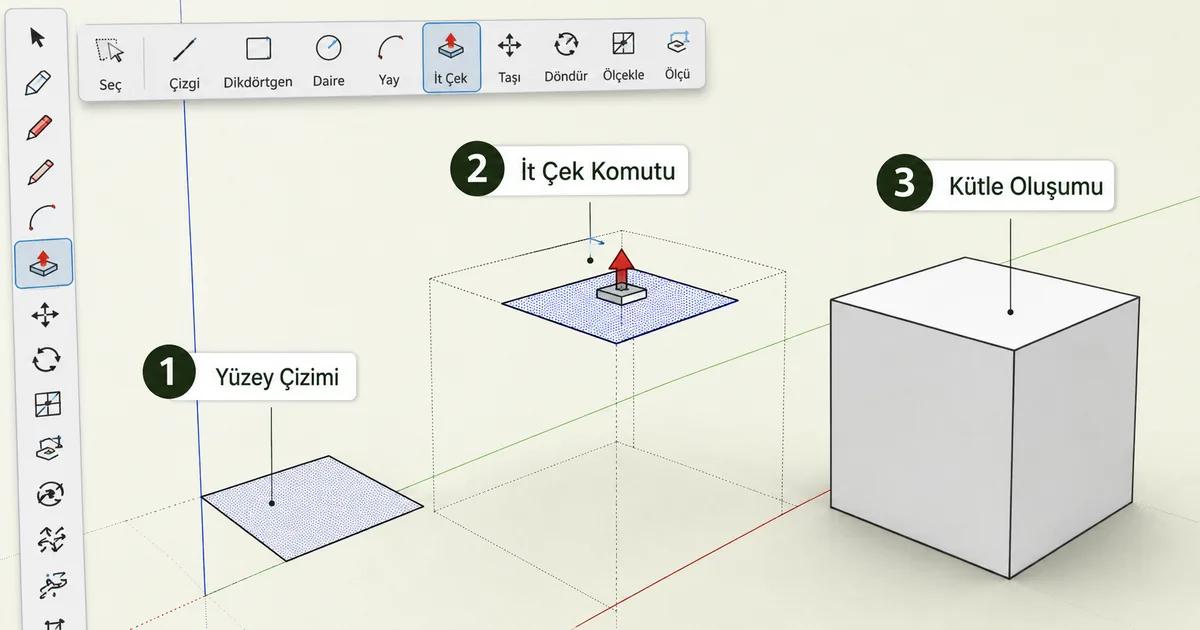Click the circular rotate icon in sidebar
Viewport: 1200px width, 630px height.
(46, 359)
